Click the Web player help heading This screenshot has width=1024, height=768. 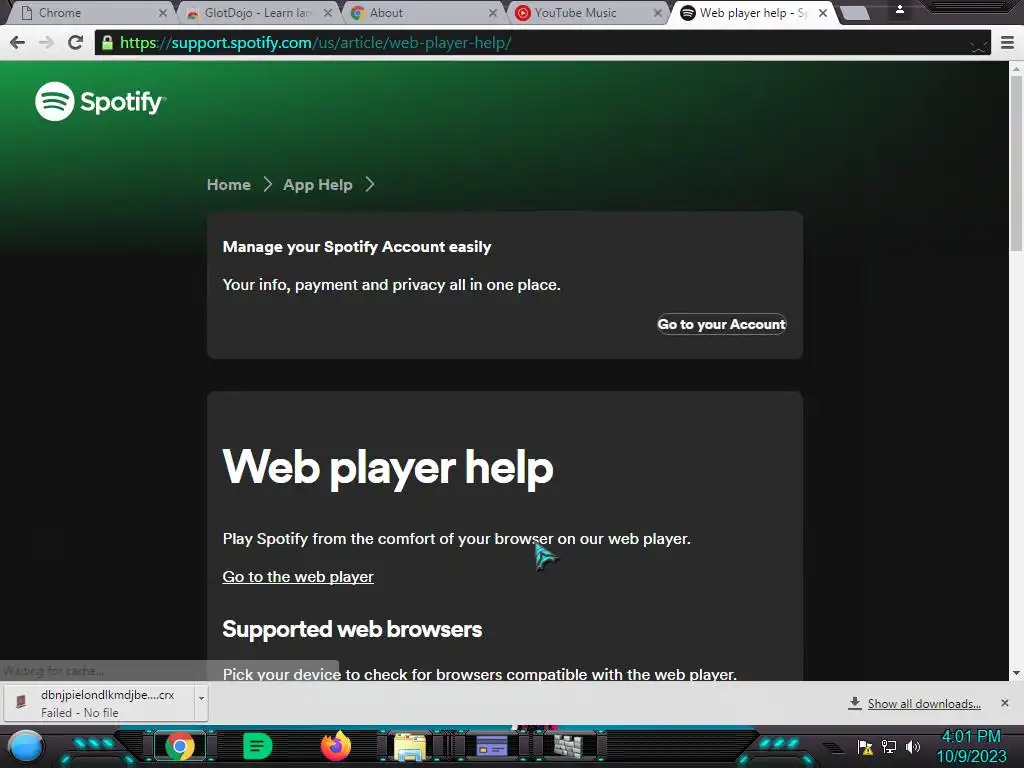(388, 468)
